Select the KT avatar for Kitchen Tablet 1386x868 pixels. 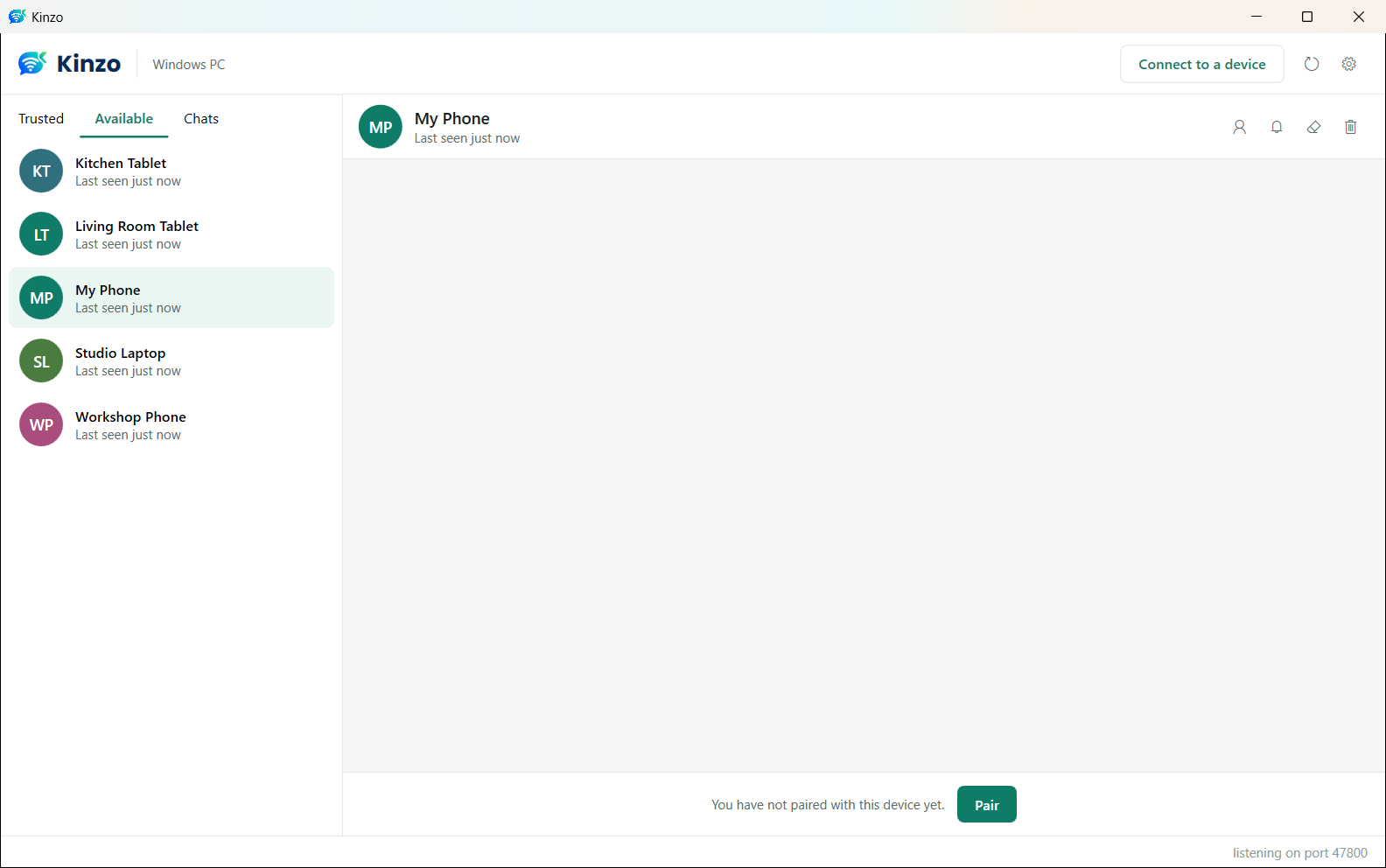[x=41, y=171]
